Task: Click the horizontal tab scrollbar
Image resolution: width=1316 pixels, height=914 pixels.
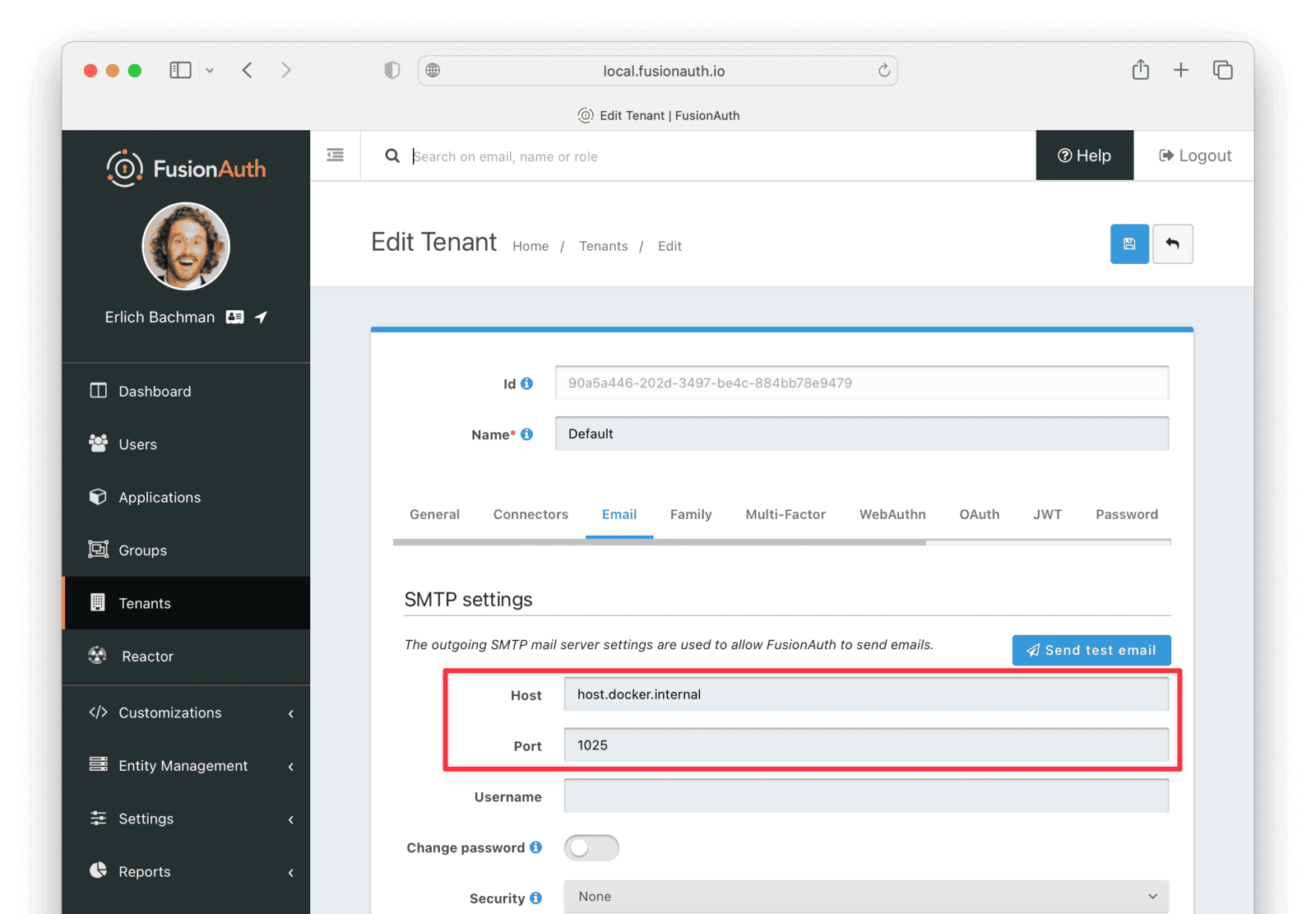Action: pos(658,542)
